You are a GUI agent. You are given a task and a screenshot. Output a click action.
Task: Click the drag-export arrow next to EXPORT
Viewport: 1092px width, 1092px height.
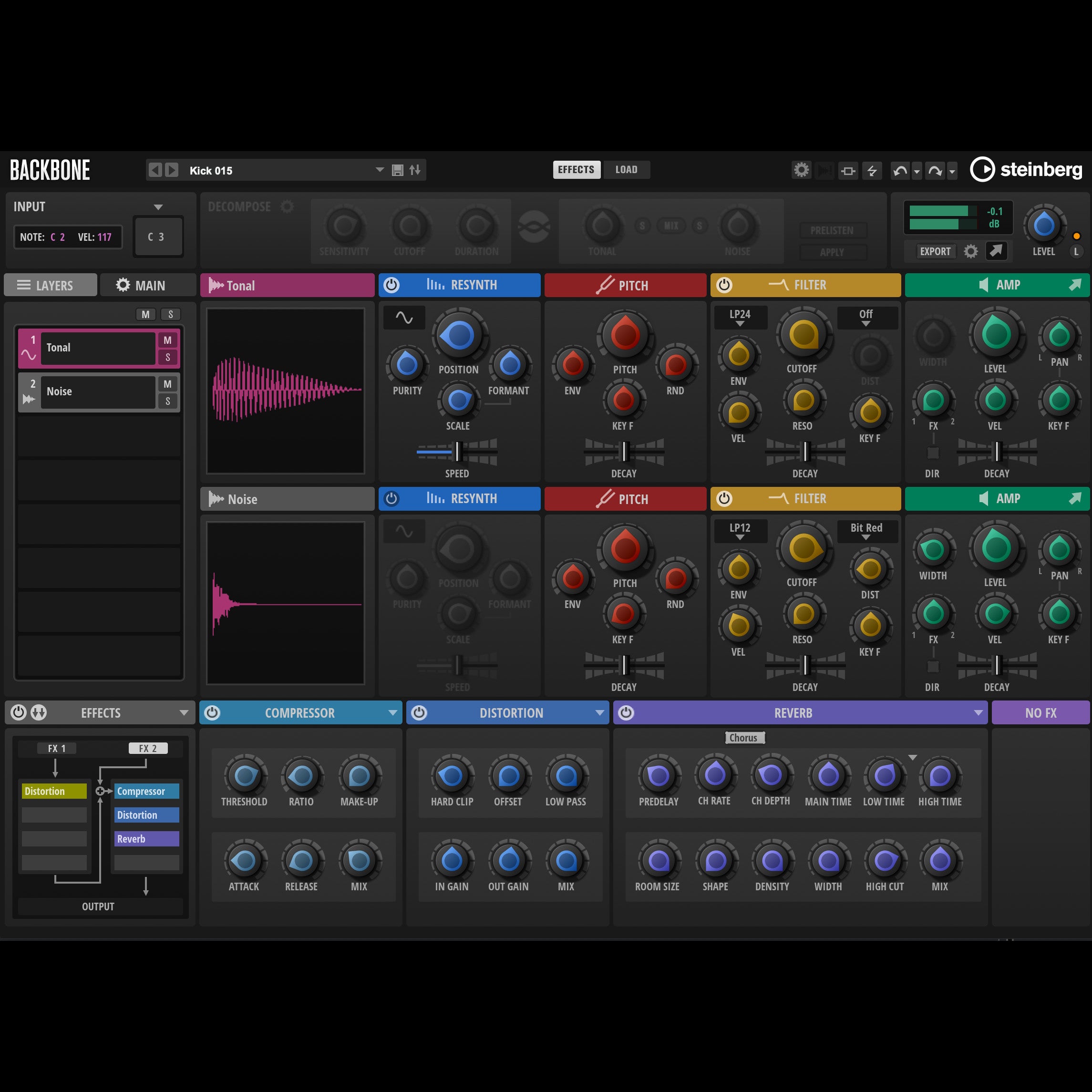(x=996, y=250)
